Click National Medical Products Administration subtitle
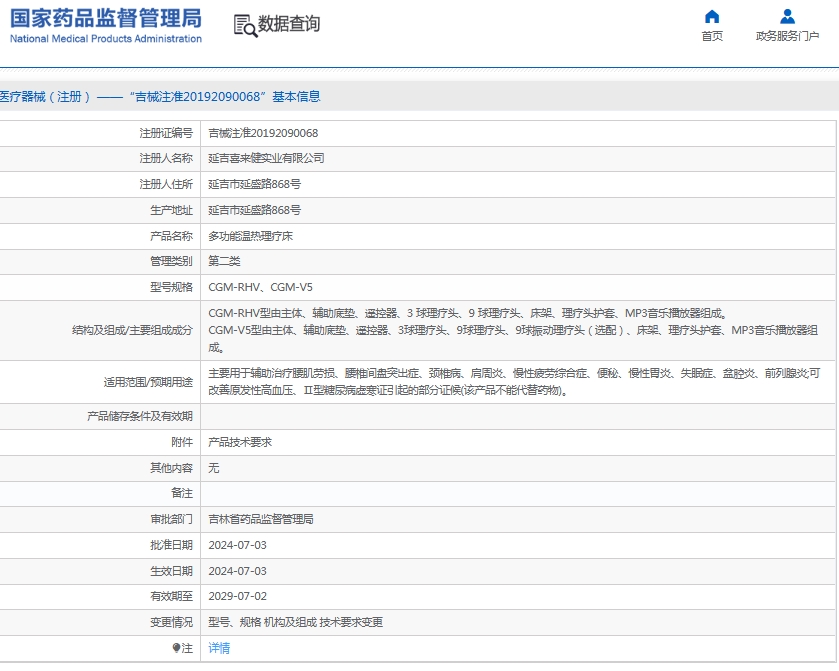 (x=106, y=39)
